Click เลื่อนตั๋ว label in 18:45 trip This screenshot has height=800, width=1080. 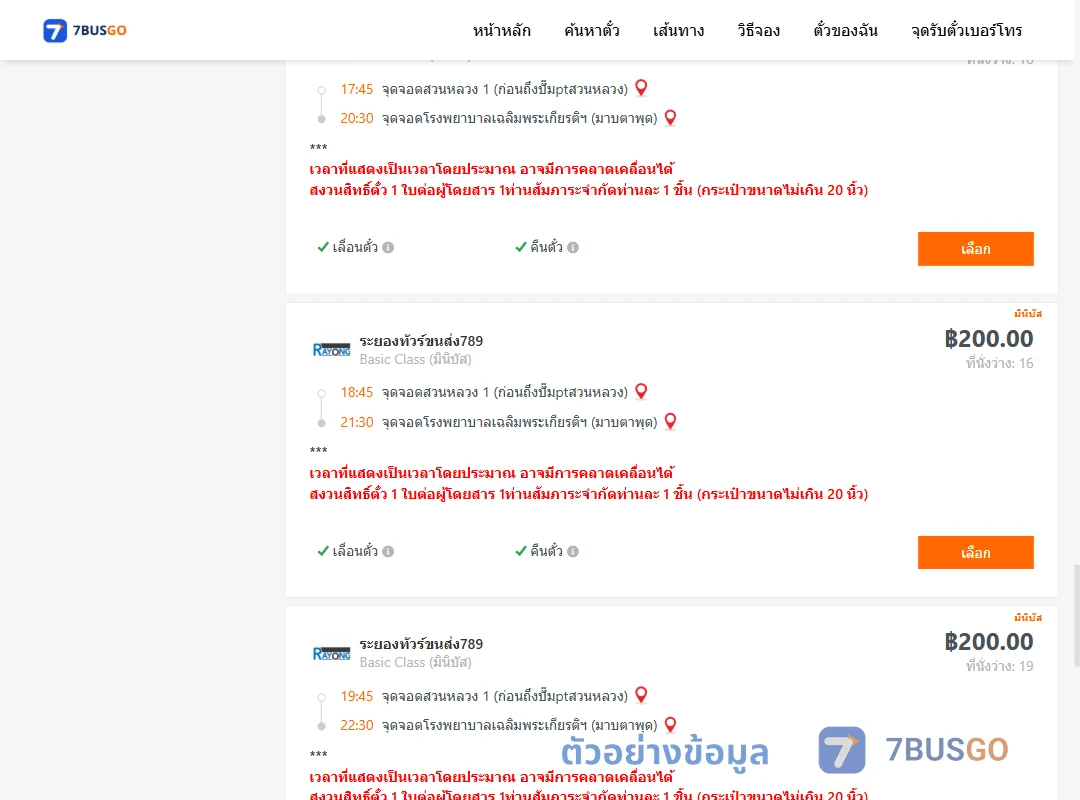point(355,551)
